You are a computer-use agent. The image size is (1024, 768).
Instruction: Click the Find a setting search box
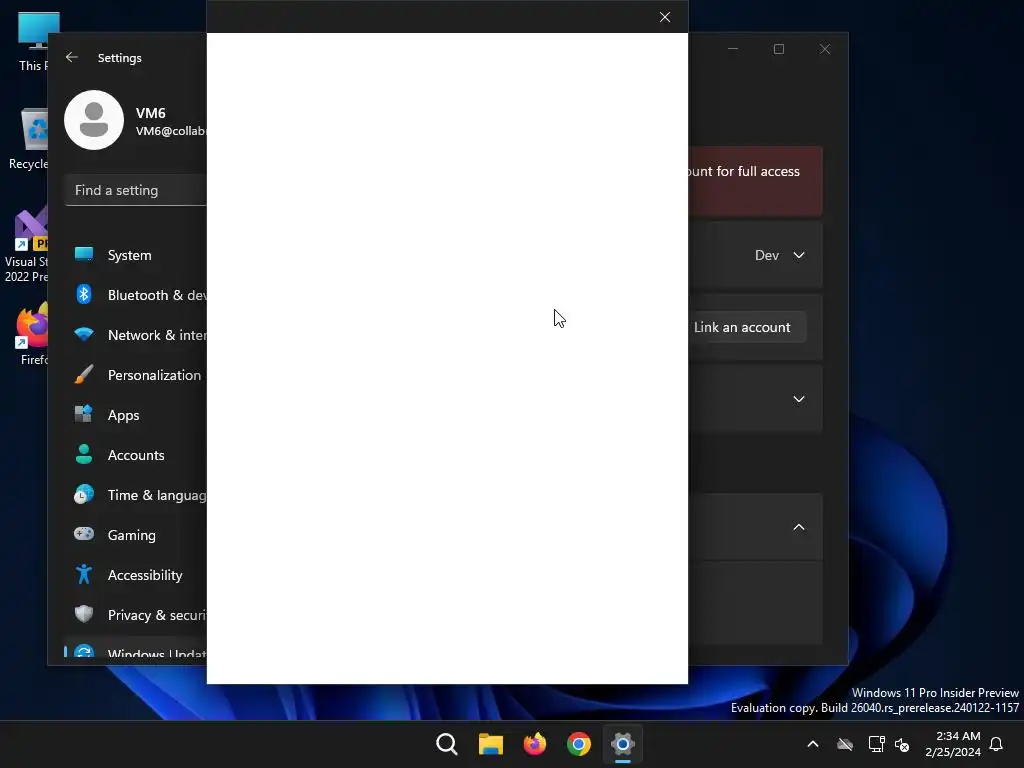tap(136, 190)
